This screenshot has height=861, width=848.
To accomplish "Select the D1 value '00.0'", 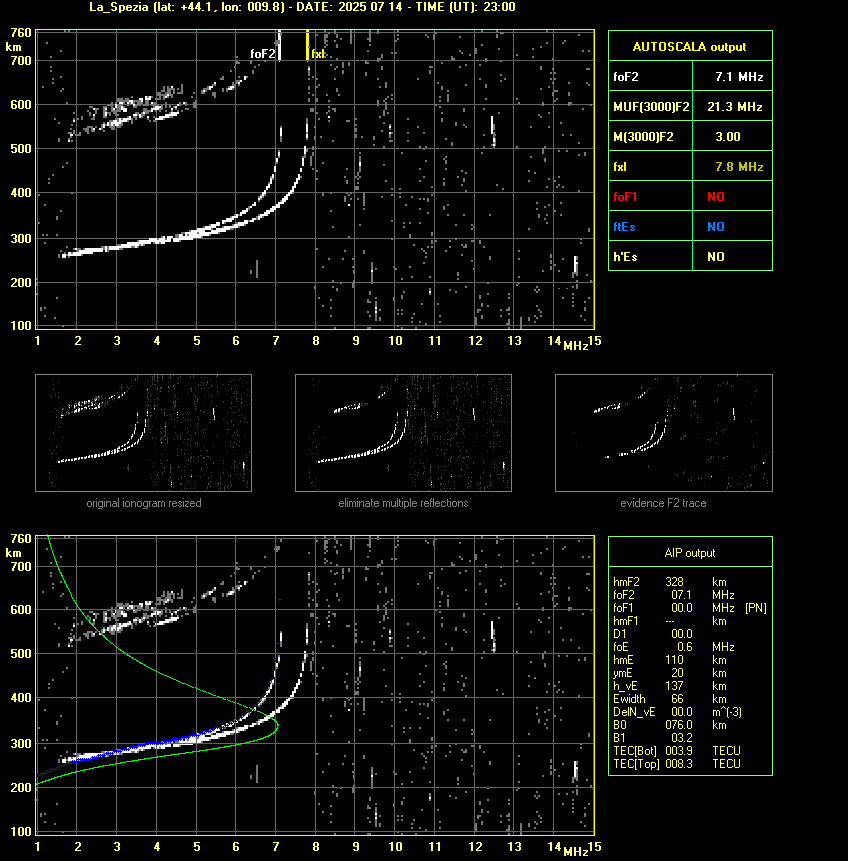I will [681, 634].
